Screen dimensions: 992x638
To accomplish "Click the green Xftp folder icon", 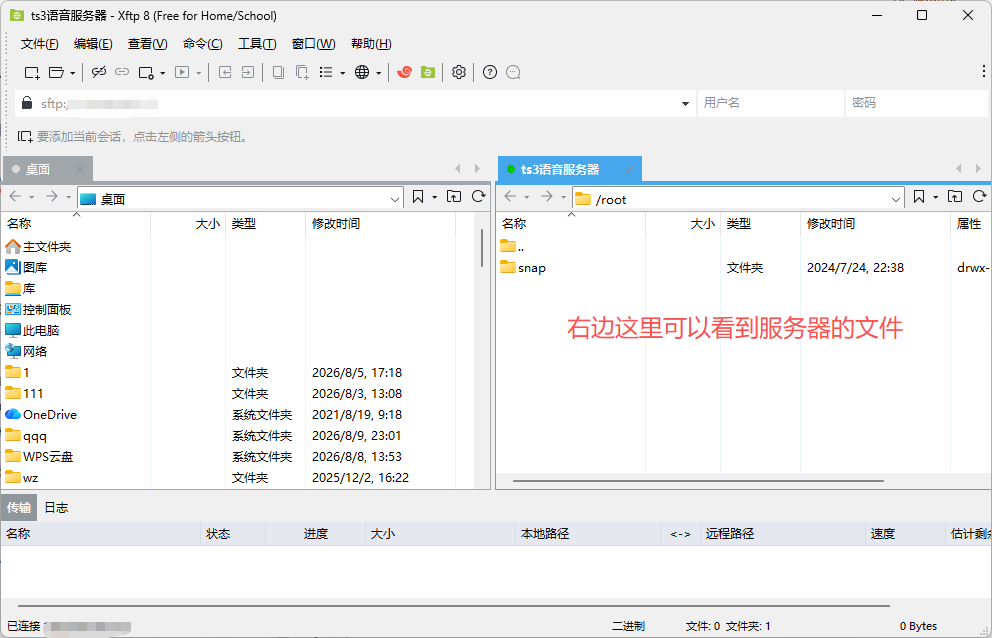I will point(428,72).
